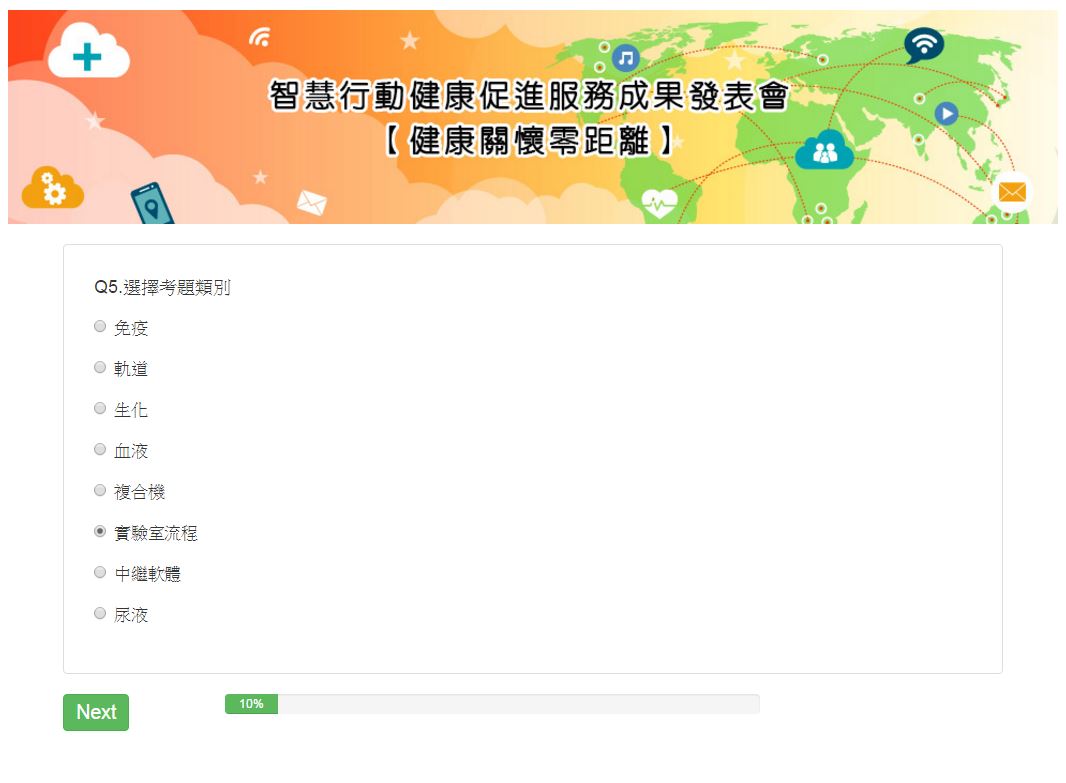The height and width of the screenshot is (783, 1066).
Task: Select the 實驗室流程 radio button
Action: click(100, 532)
